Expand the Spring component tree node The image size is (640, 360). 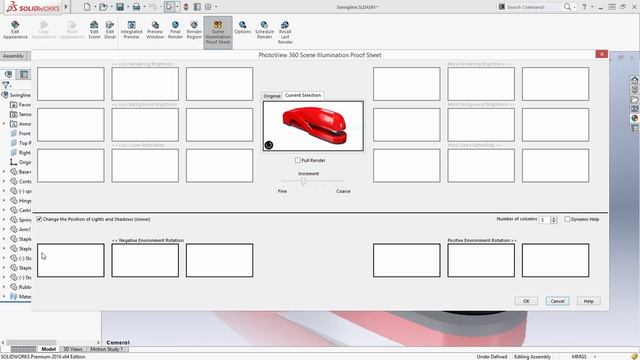point(4,220)
